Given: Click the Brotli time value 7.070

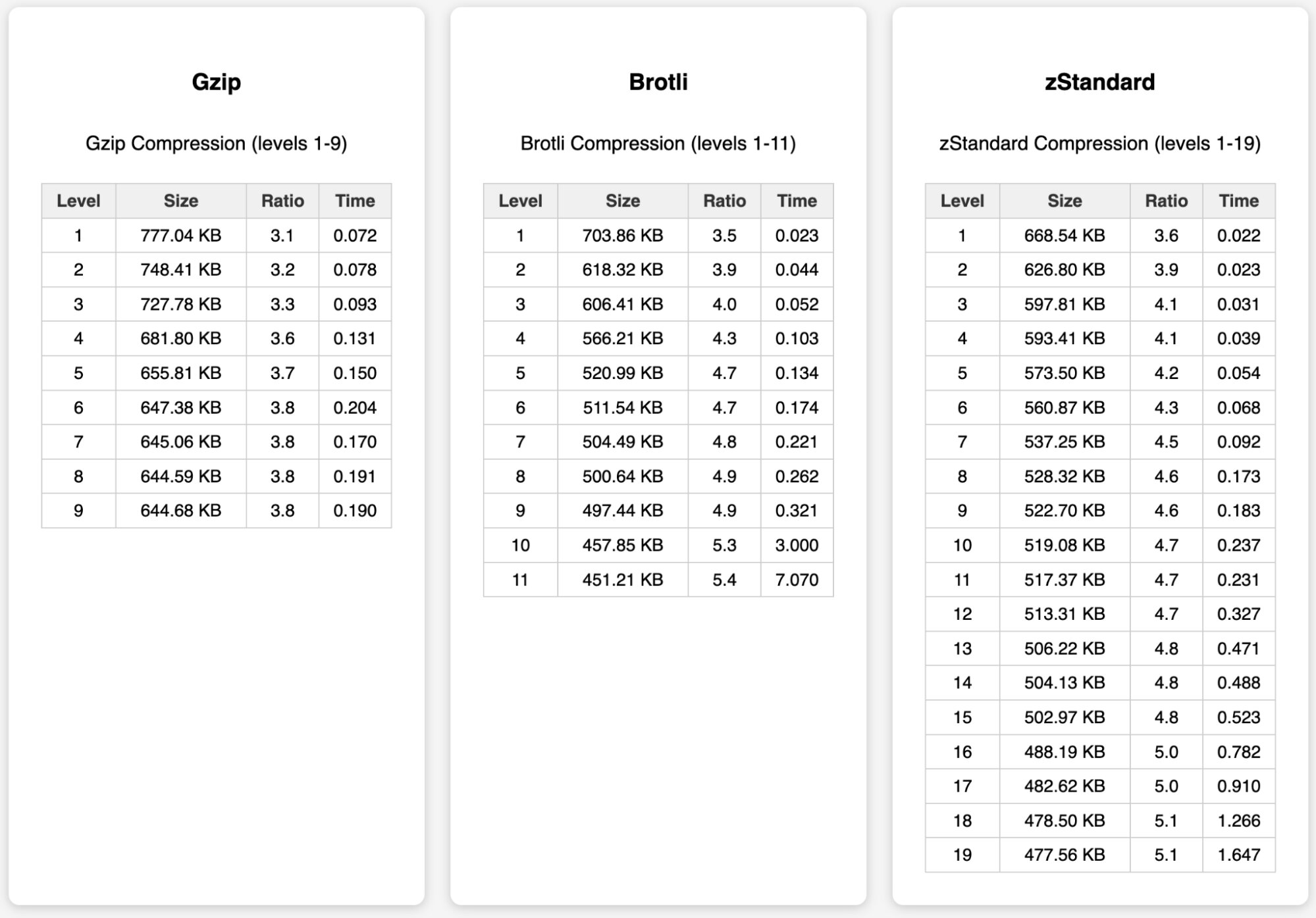Looking at the screenshot, I should point(797,580).
